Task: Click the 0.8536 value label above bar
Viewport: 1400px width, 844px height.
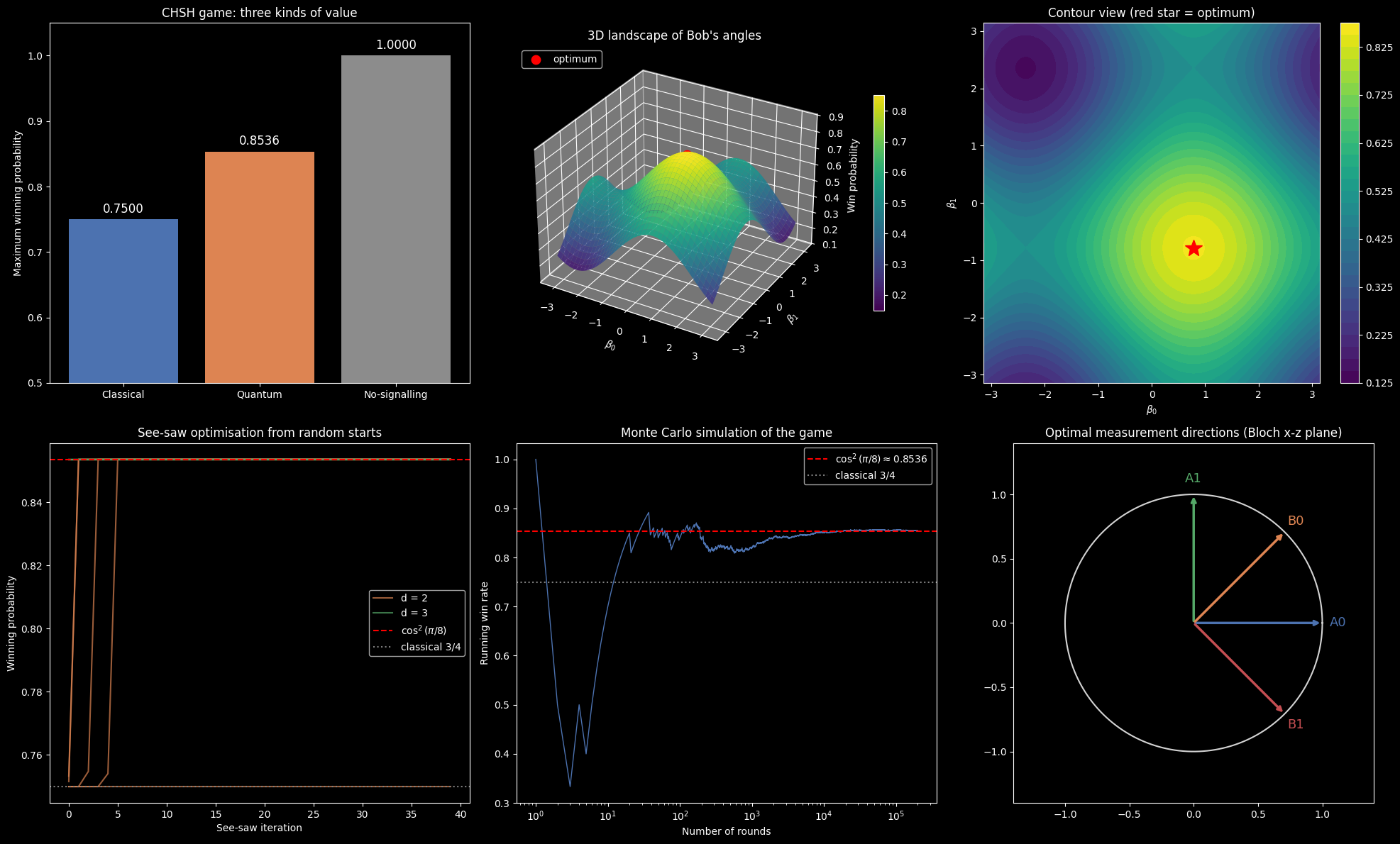Action: [x=260, y=140]
